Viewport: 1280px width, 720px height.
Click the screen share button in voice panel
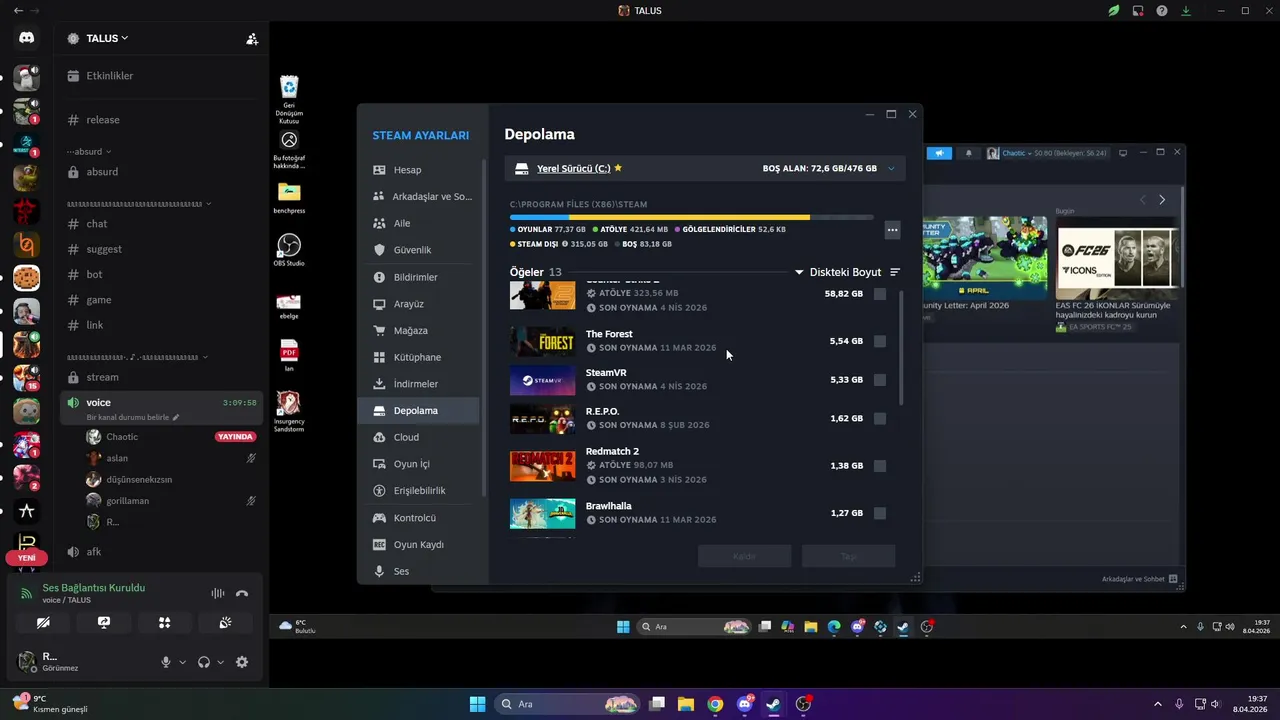point(104,622)
